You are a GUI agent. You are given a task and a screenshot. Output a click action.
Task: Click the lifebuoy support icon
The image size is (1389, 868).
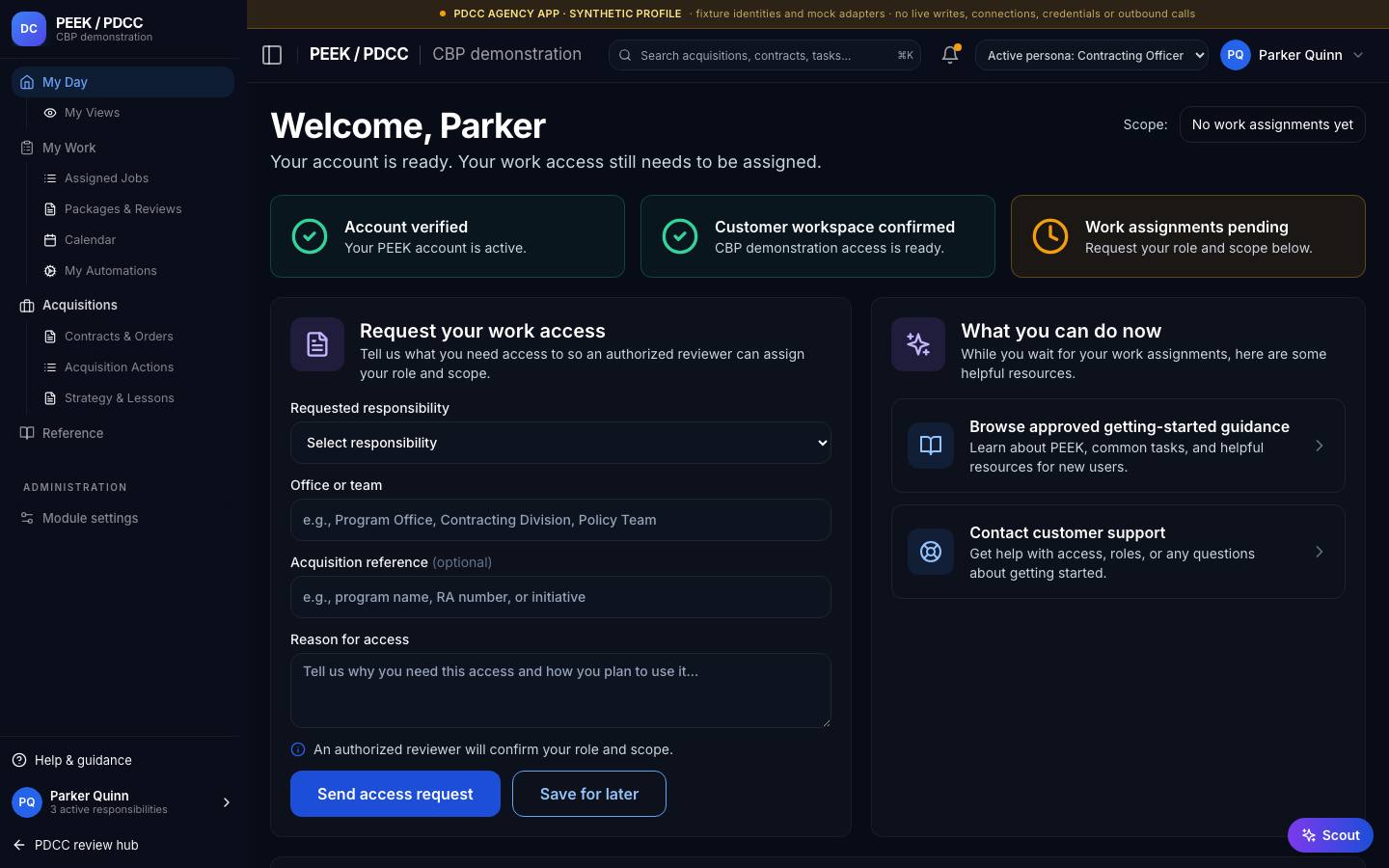coord(931,552)
